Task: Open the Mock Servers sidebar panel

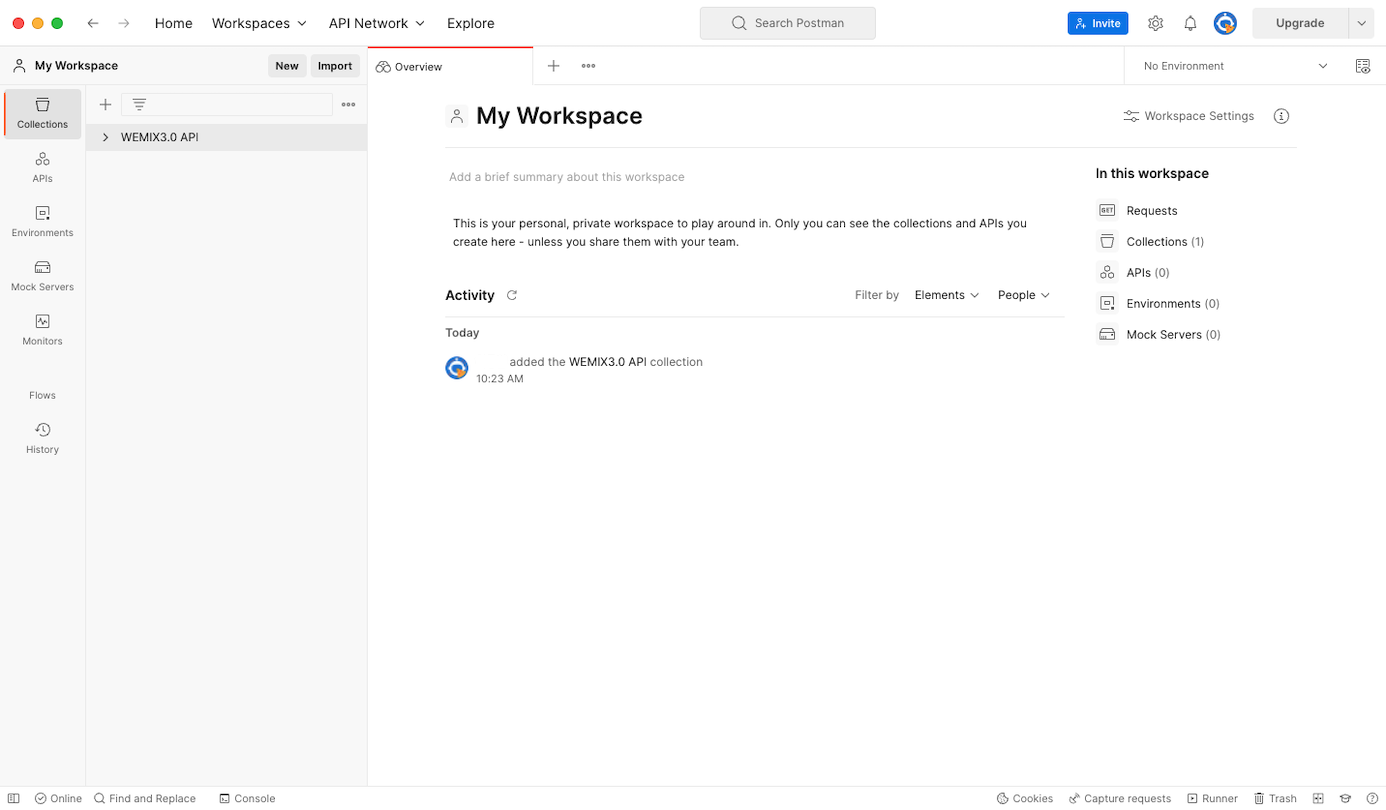Action: 42,275
